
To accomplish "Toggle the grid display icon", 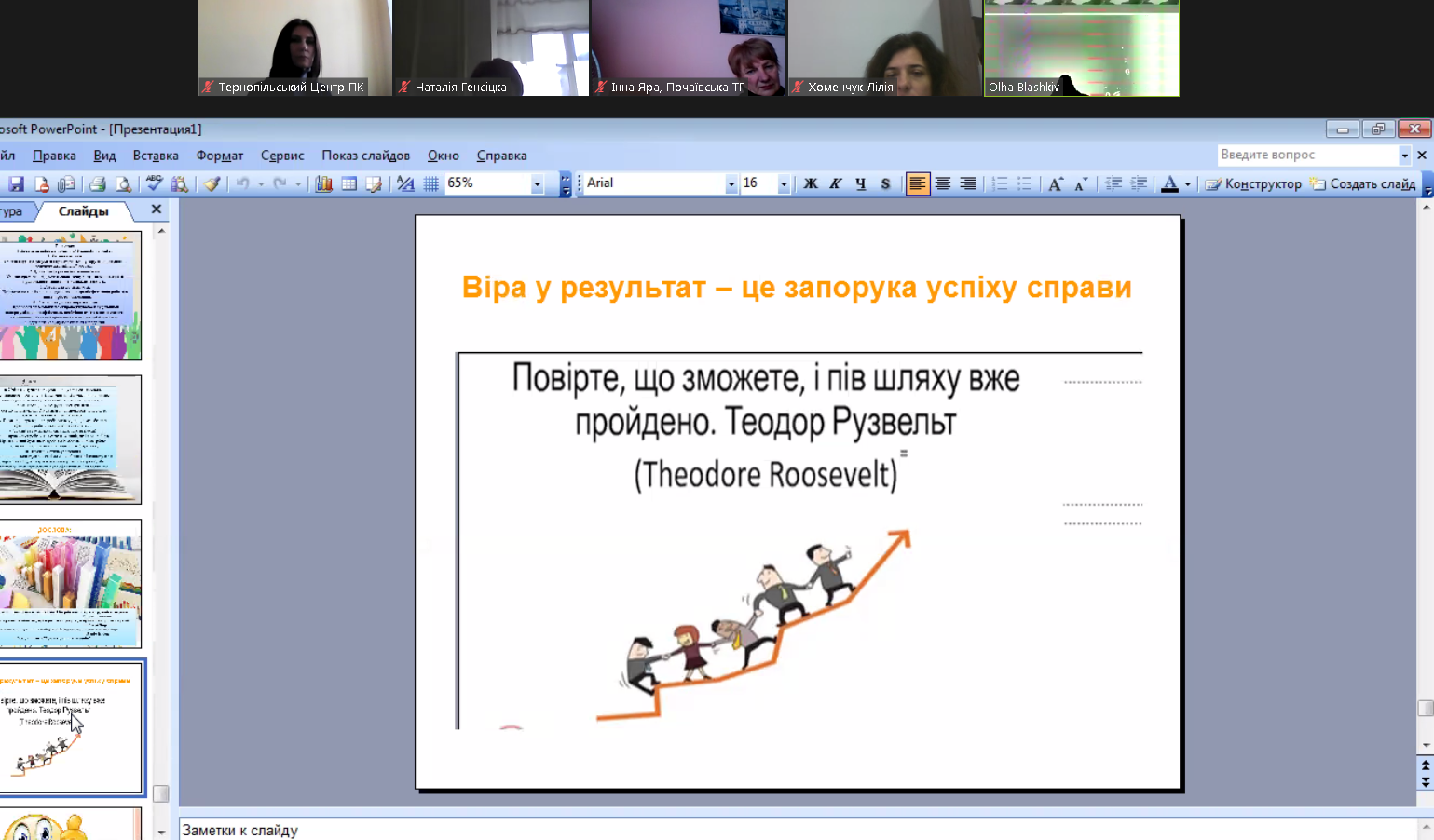I will click(430, 183).
